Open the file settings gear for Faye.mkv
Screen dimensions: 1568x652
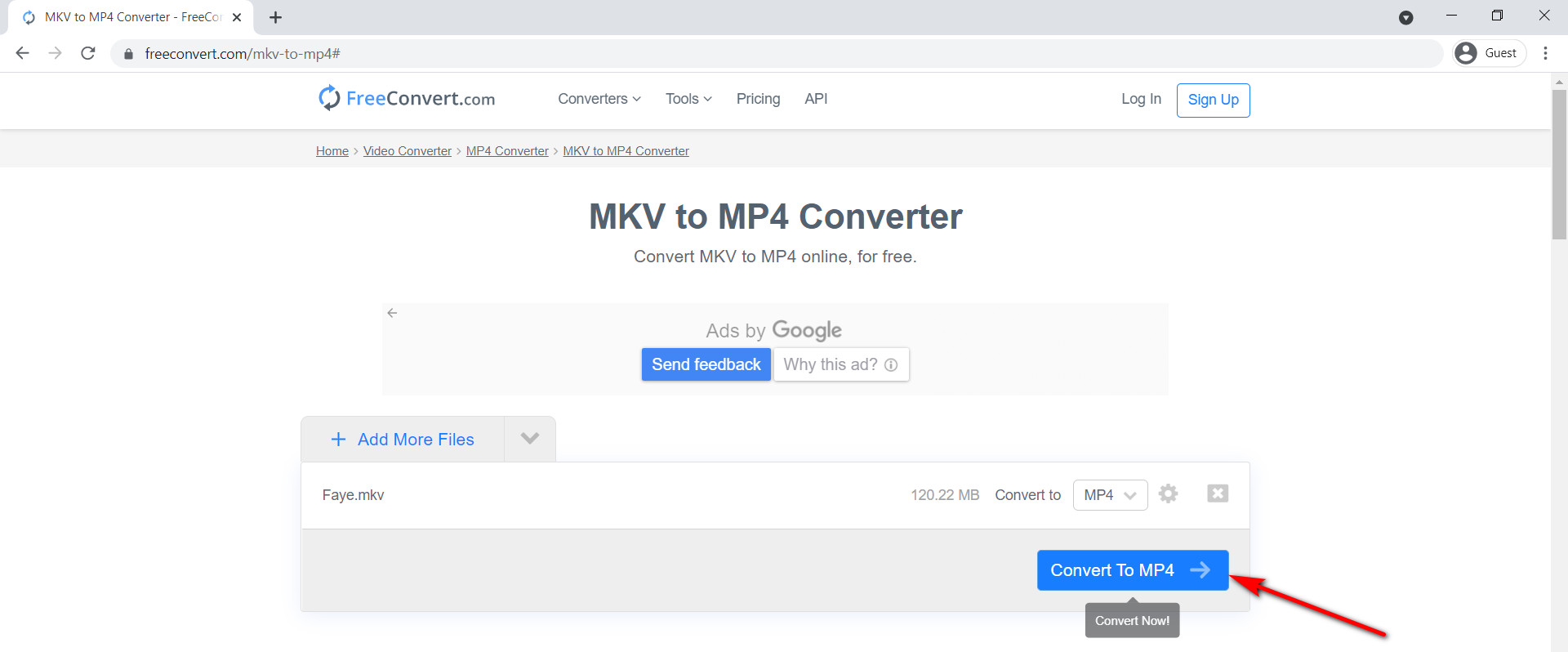(1168, 493)
